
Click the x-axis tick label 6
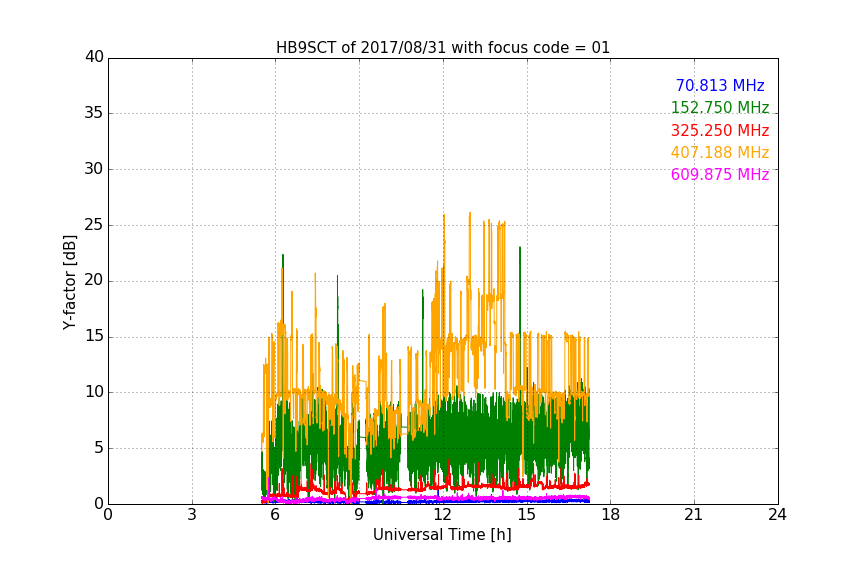(x=275, y=515)
